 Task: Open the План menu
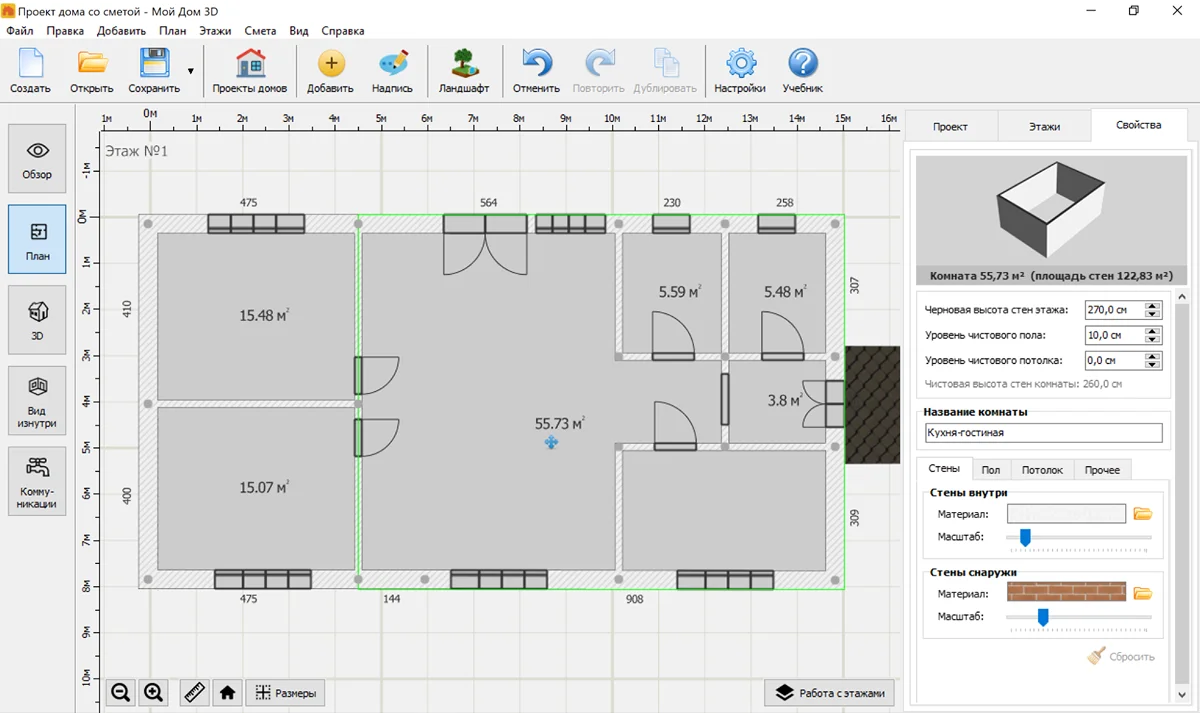point(172,31)
